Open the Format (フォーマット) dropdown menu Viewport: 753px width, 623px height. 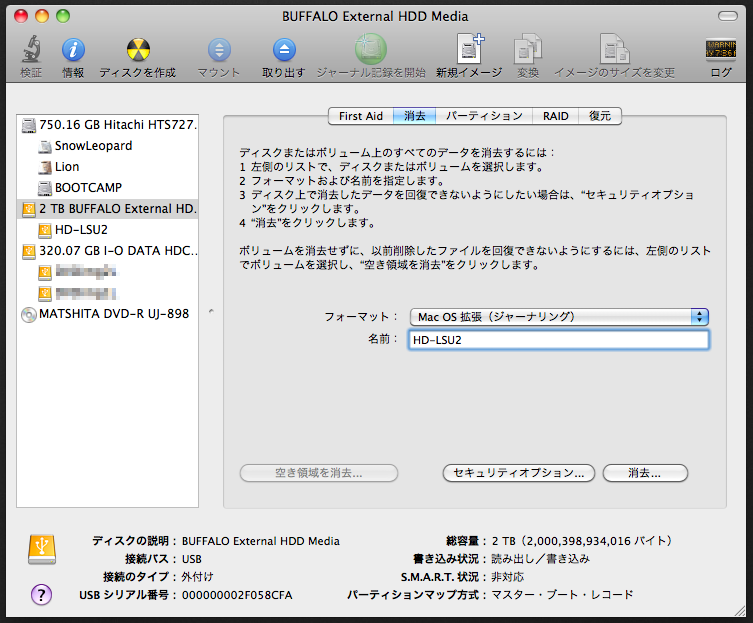click(x=559, y=317)
